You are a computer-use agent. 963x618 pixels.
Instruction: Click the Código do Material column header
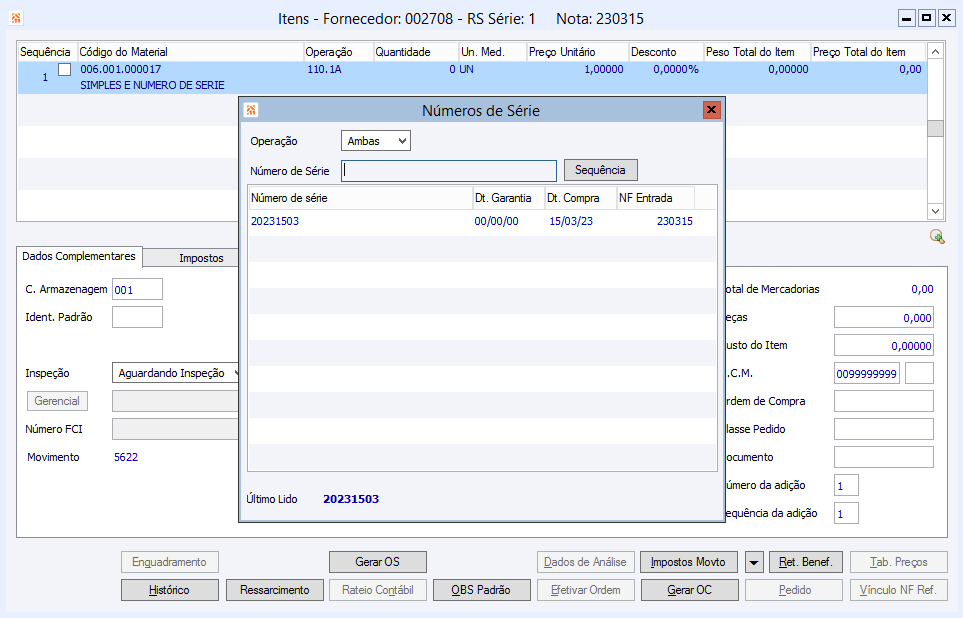[x=190, y=52]
